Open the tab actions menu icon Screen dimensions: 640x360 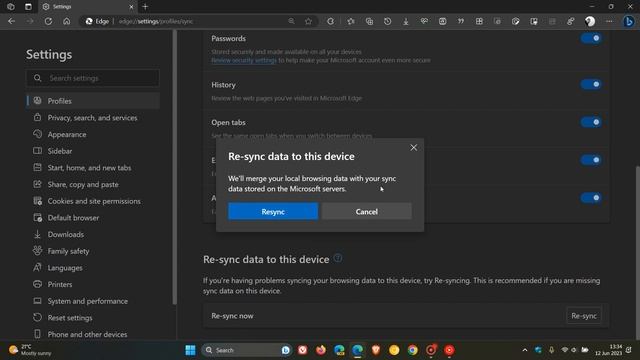tap(28, 7)
